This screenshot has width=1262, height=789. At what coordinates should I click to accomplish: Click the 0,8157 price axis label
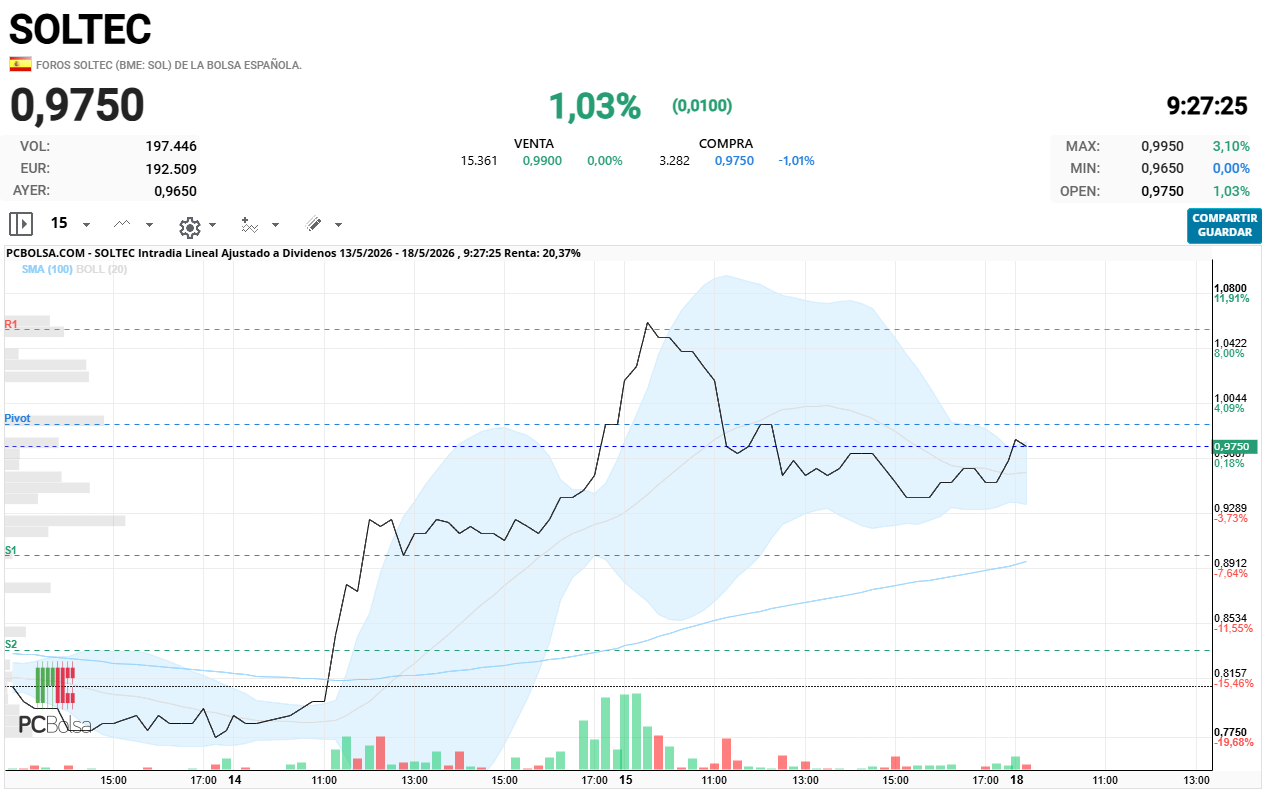(x=1231, y=673)
